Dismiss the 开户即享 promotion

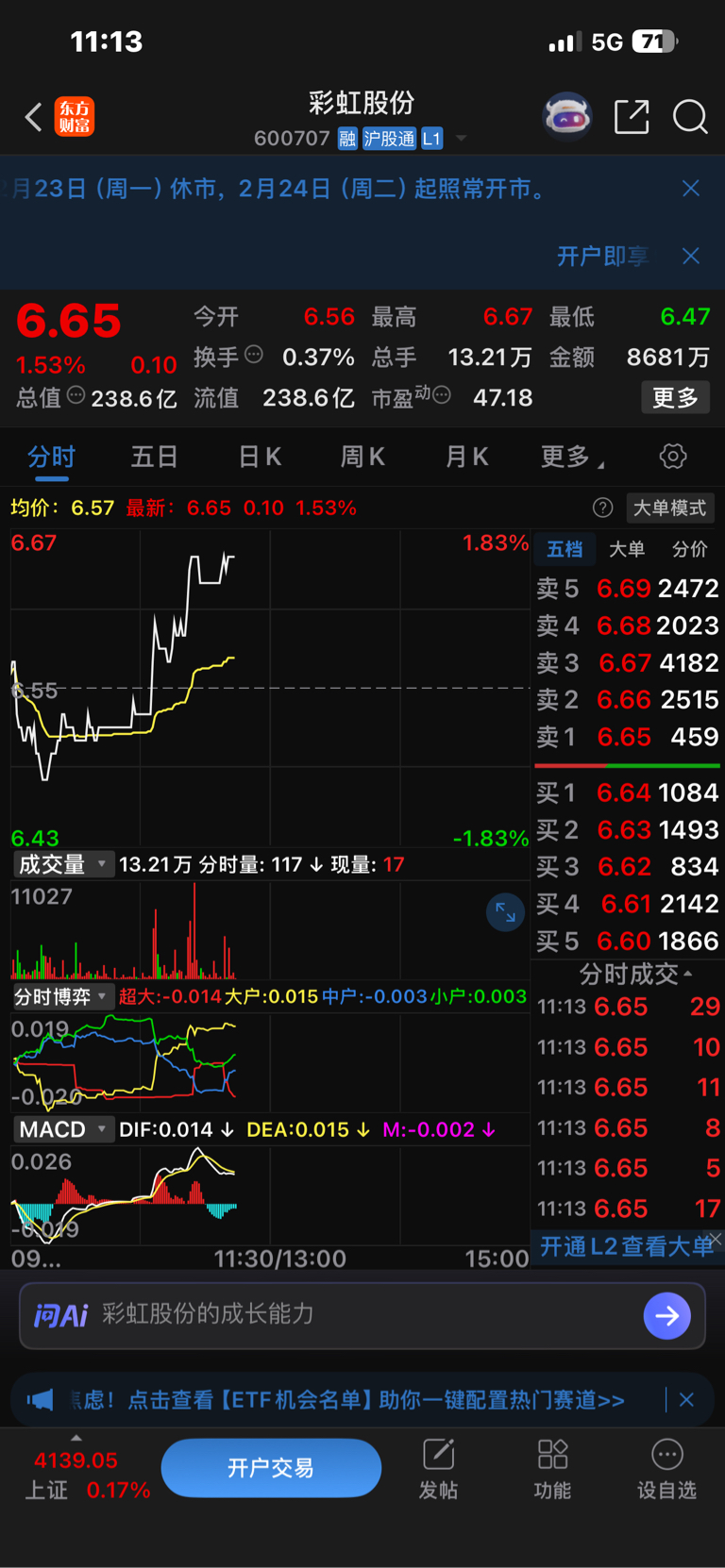[691, 256]
